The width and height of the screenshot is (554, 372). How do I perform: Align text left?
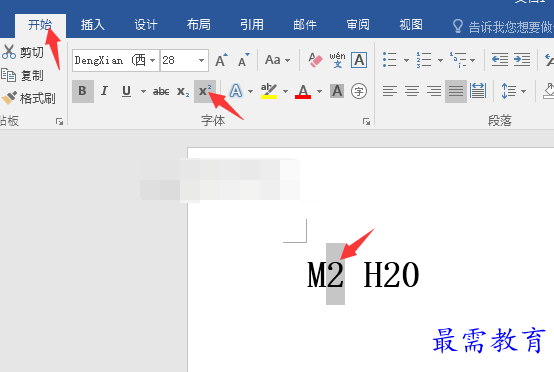390,91
